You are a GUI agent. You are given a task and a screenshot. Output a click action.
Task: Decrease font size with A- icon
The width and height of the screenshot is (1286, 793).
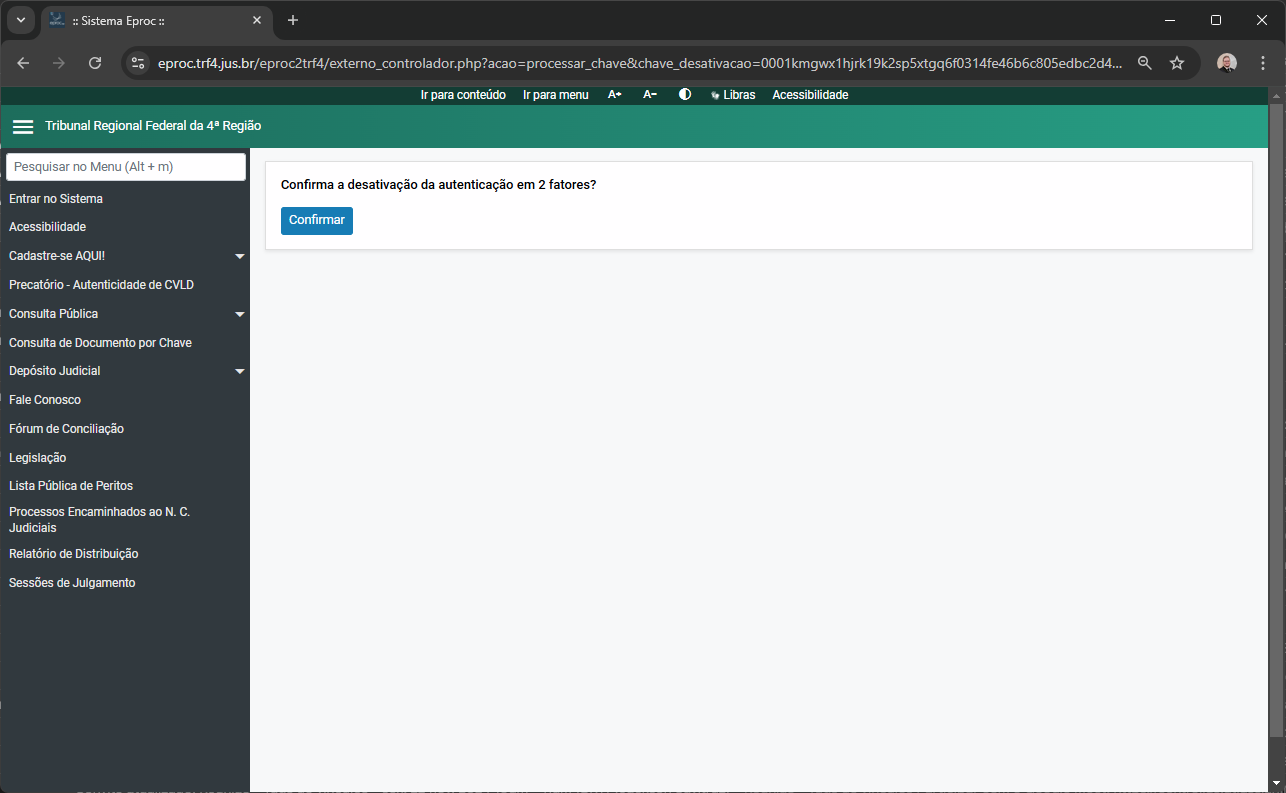650,95
